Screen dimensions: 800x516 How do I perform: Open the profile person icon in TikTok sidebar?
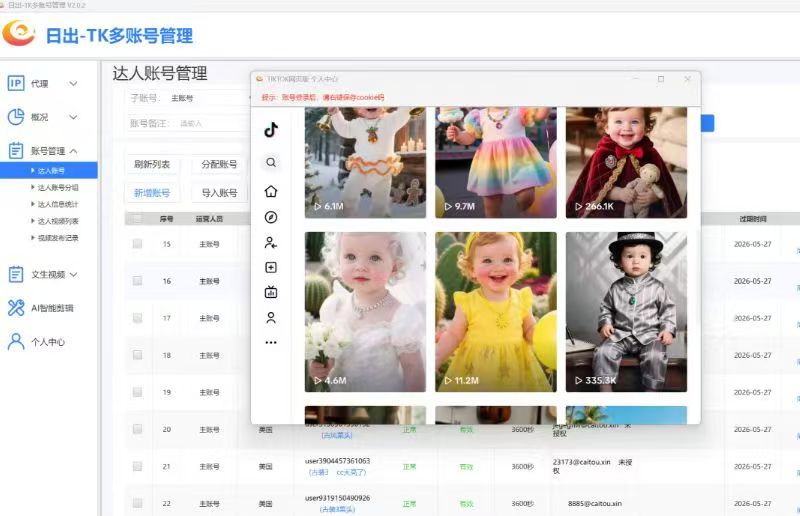pos(271,318)
